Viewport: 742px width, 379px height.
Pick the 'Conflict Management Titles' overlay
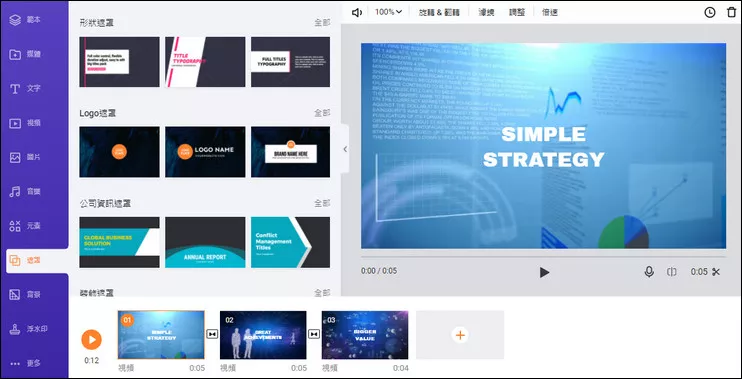(x=290, y=242)
